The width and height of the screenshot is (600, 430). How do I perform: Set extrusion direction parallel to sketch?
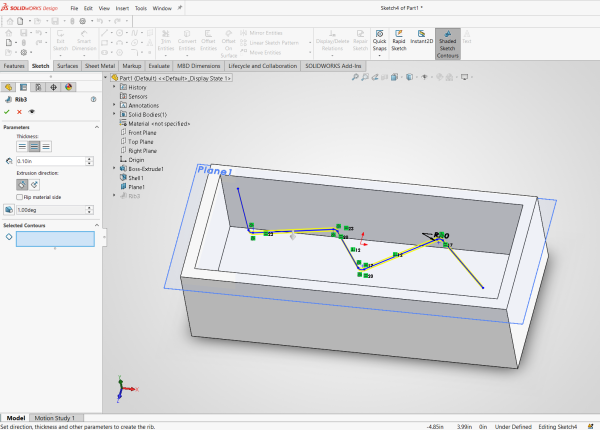pyautogui.click(x=22, y=185)
